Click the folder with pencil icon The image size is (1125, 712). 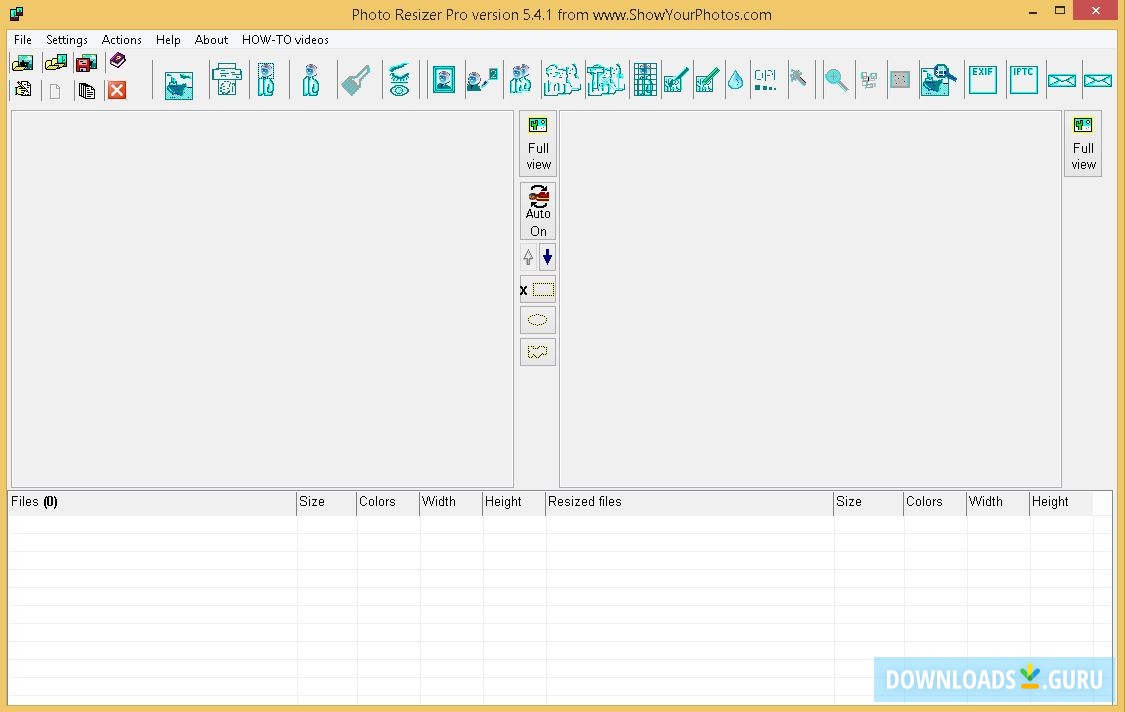pos(23,90)
